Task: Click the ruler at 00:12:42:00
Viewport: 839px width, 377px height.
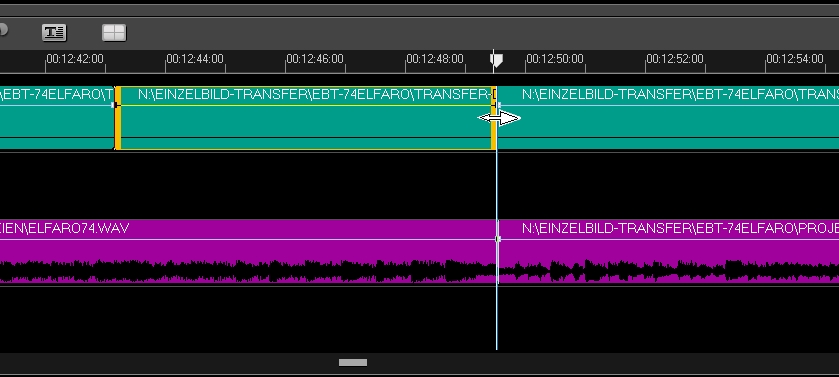Action: (x=75, y=59)
